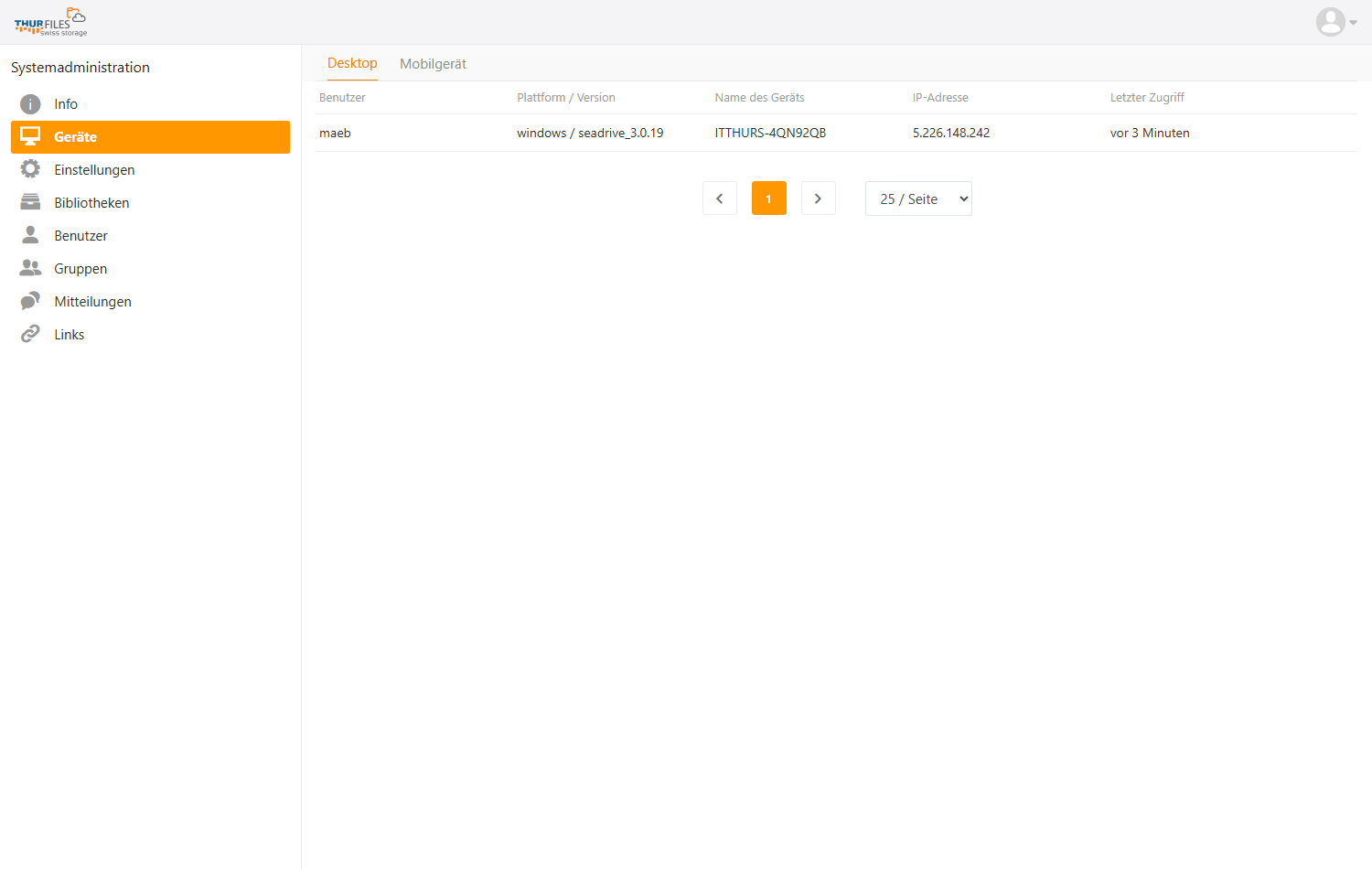
Task: Click the Geräte monitor icon
Action: pyautogui.click(x=30, y=136)
